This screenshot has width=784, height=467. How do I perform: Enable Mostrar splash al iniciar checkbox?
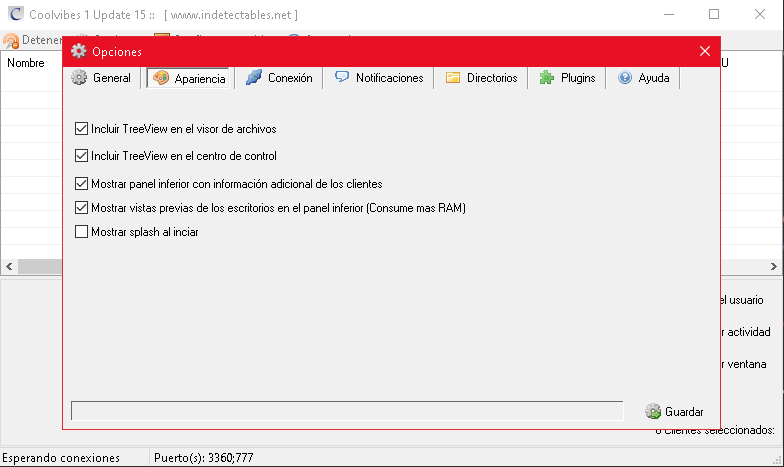coord(81,232)
